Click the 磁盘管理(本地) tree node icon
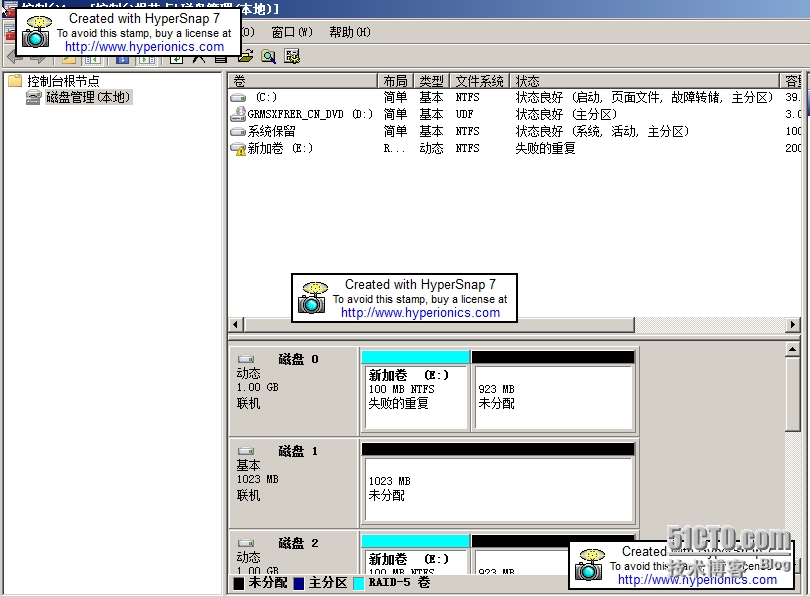Image resolution: width=810 pixels, height=597 pixels. point(34,97)
